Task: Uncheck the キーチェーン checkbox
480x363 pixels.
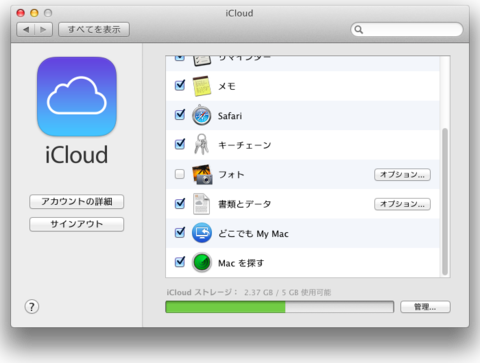Action: tap(180, 144)
